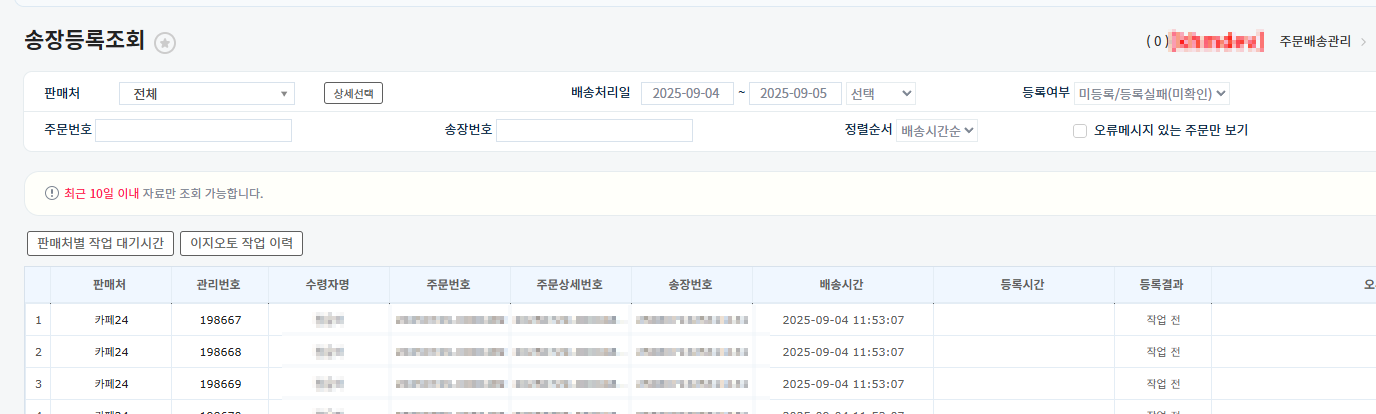Focus the 송장번호 search input field

[x=594, y=131]
